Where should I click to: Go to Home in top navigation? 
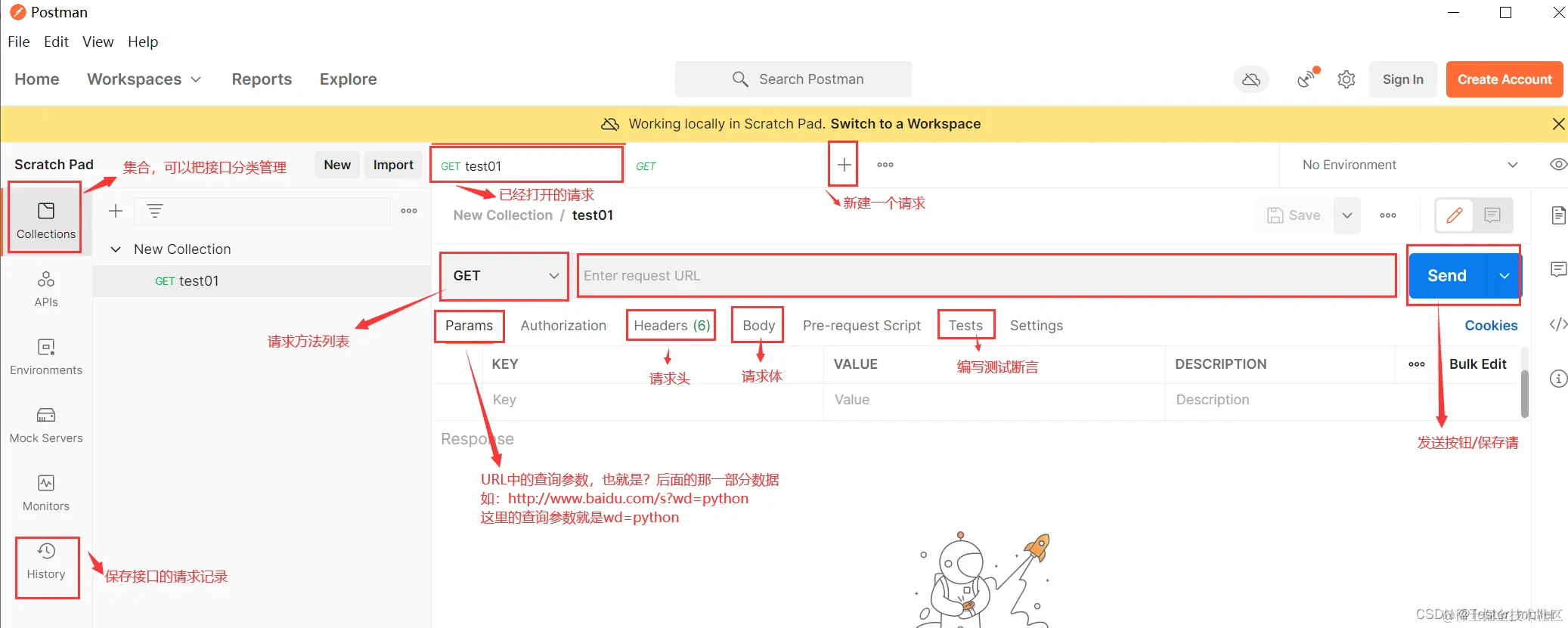37,79
